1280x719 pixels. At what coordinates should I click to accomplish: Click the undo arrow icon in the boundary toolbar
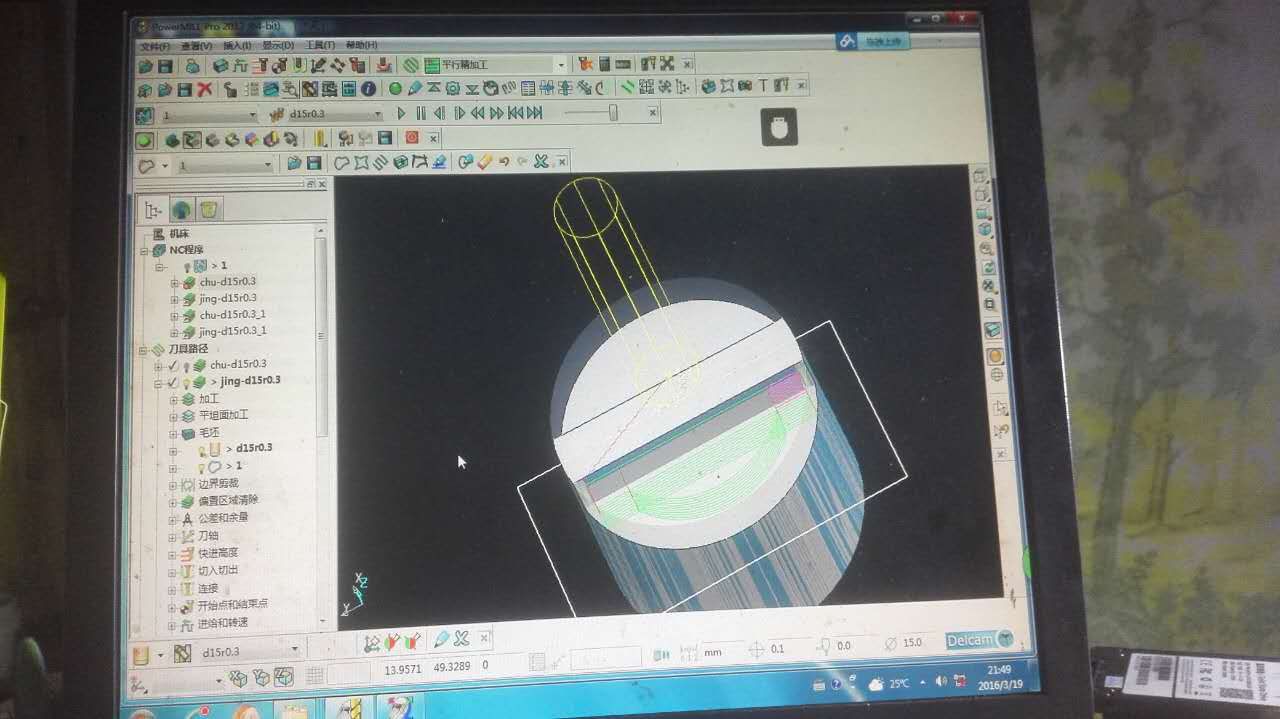(x=504, y=162)
